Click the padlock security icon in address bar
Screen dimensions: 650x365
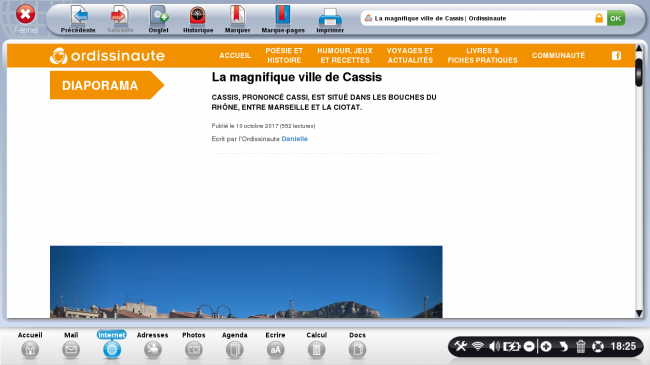[599, 18]
